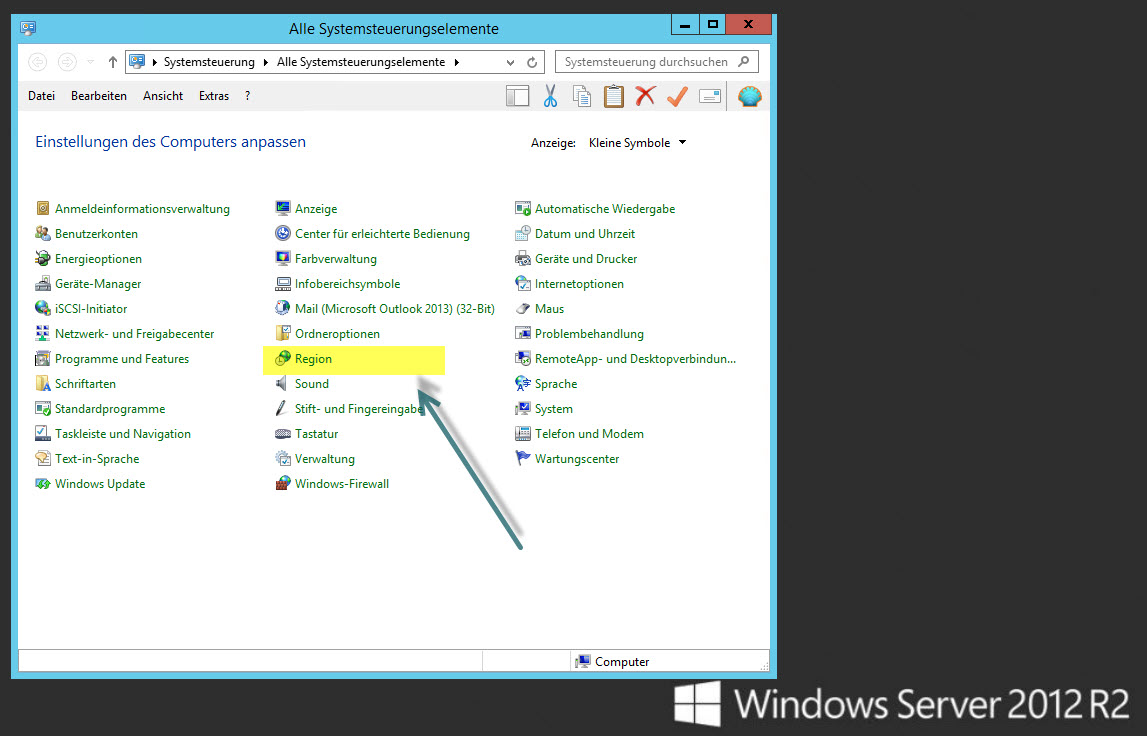Open Ordneroptionen link
The width and height of the screenshot is (1147, 736).
pyautogui.click(x=337, y=334)
